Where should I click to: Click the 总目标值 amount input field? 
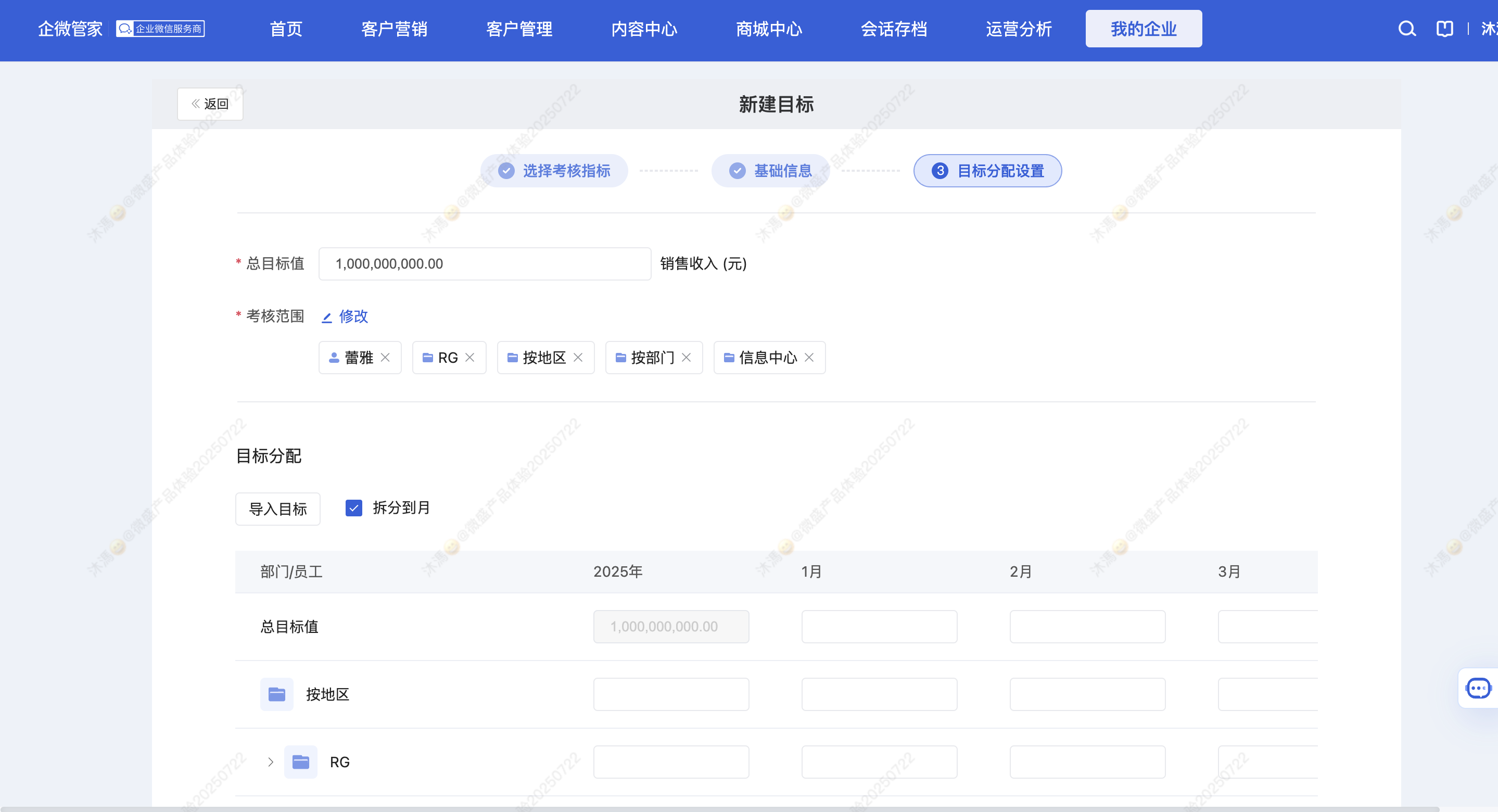point(485,264)
